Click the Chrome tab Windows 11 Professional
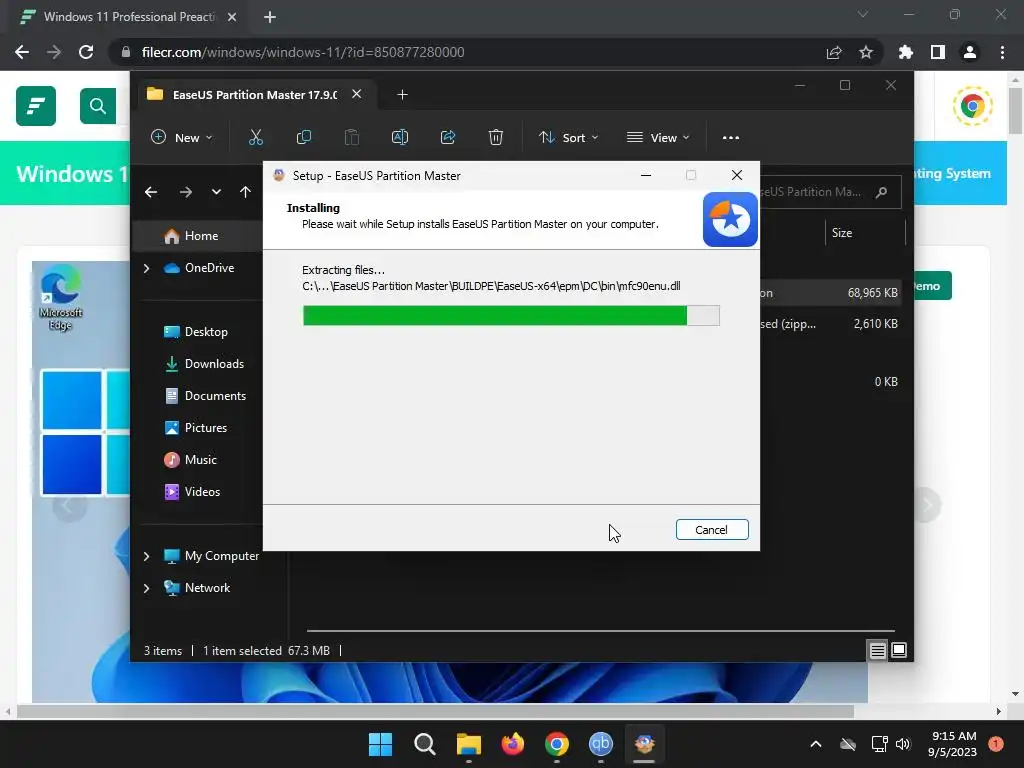 [128, 17]
